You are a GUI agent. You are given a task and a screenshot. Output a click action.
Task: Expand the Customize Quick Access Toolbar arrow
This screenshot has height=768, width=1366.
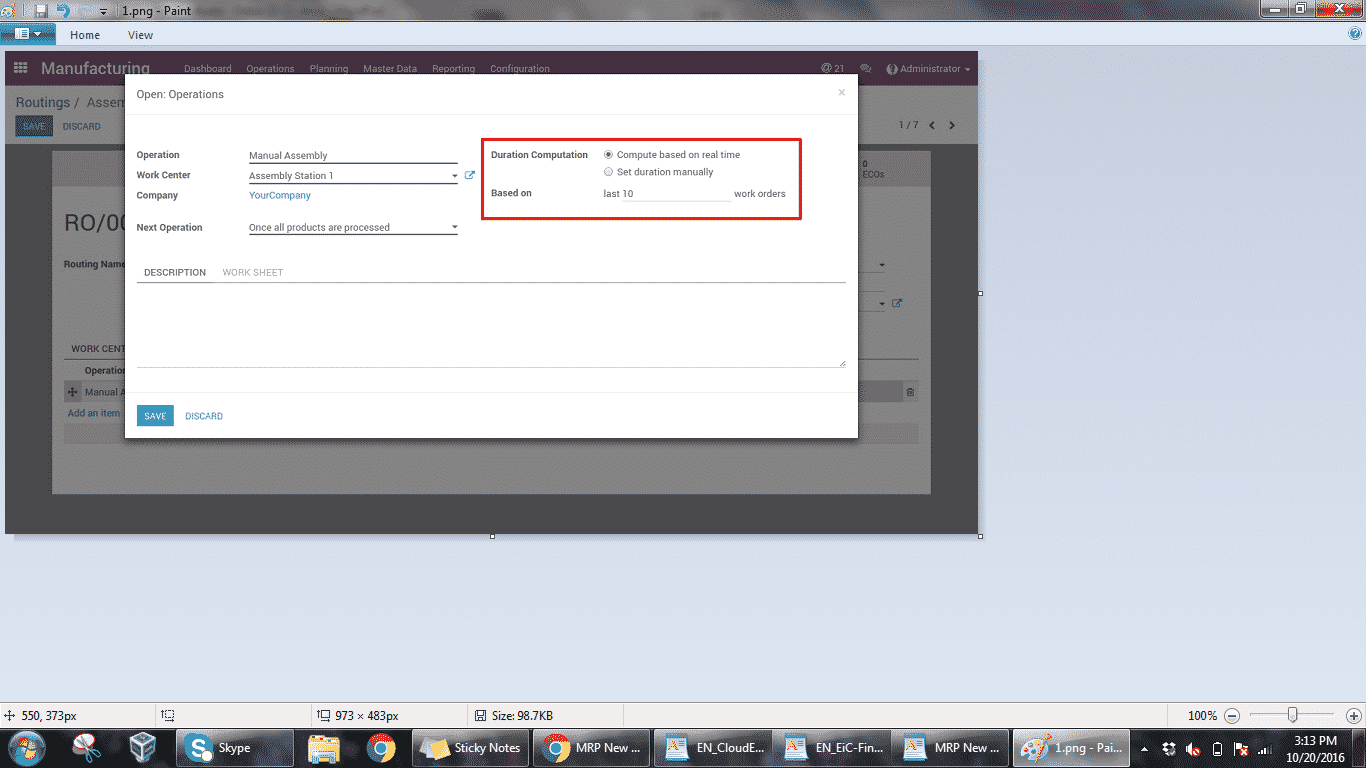coord(103,11)
